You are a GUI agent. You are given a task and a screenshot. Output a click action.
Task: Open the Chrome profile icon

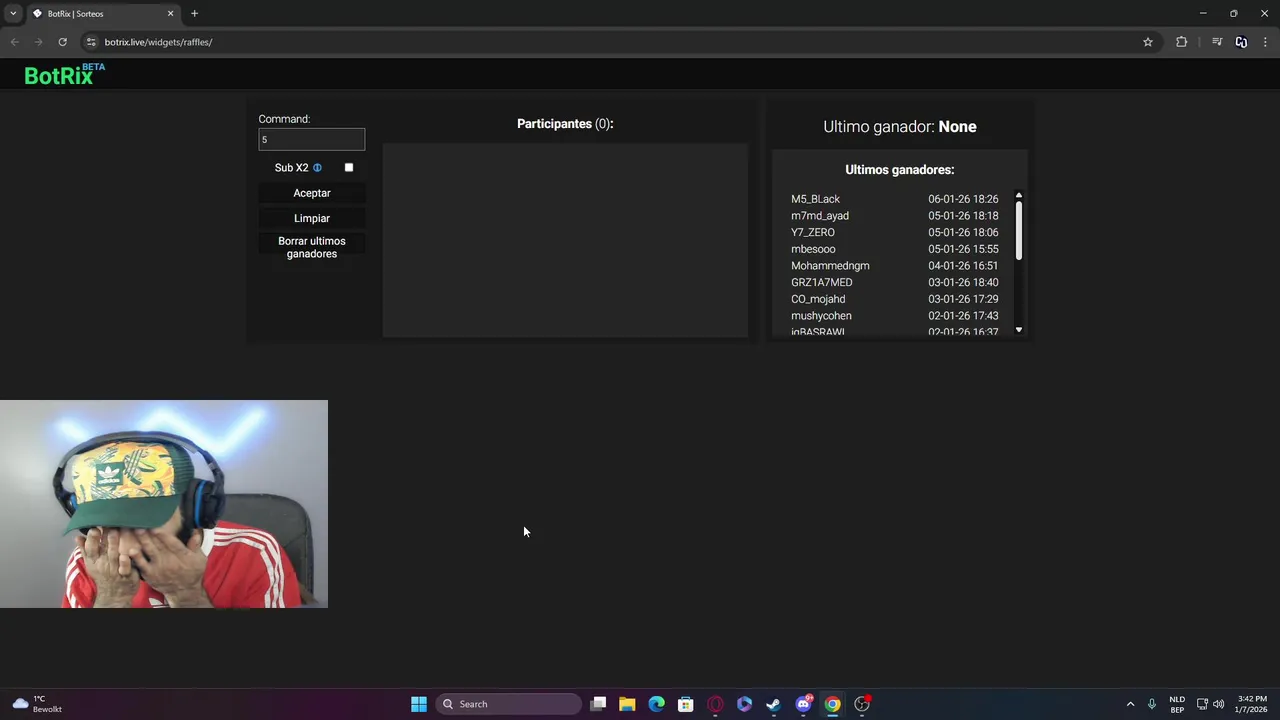pyautogui.click(x=1241, y=42)
